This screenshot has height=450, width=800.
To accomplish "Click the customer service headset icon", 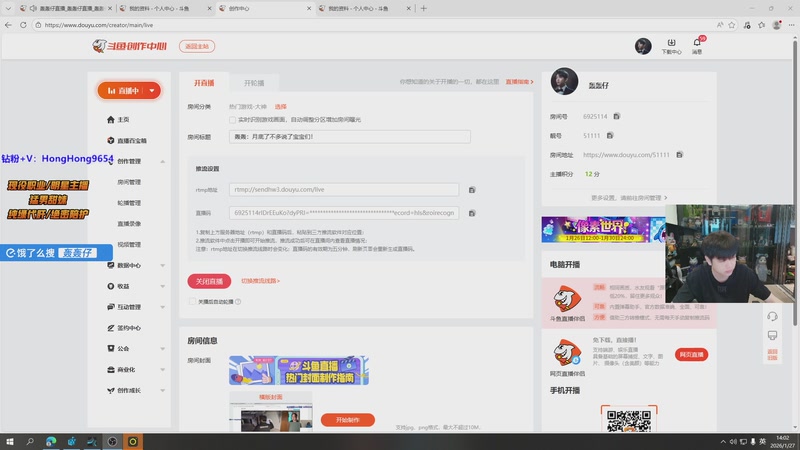I will click(772, 316).
